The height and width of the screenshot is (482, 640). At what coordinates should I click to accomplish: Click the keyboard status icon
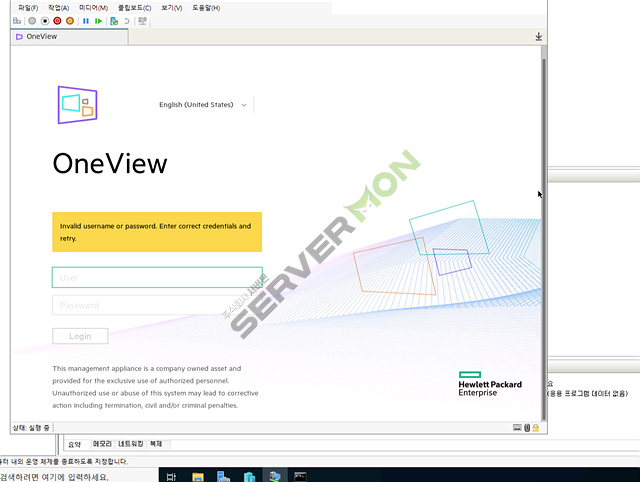517,427
